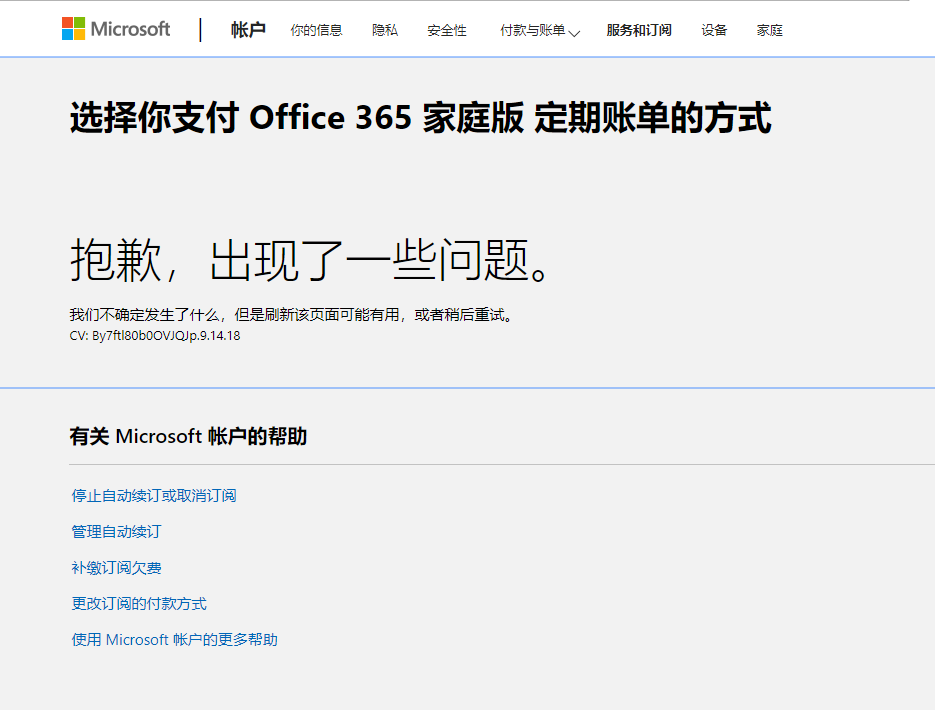
Task: Open 更改订阅的付款方式 help link
Action: [139, 603]
